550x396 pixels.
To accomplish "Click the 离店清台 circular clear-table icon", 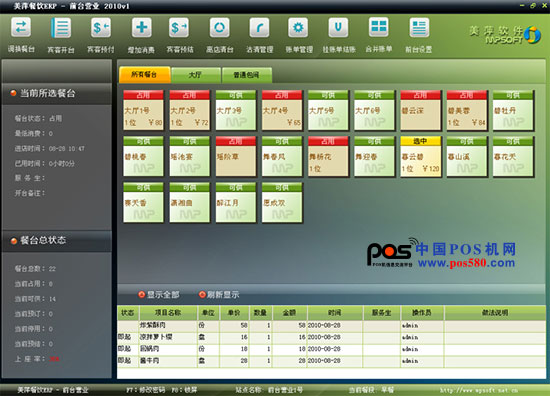I will 220,28.
